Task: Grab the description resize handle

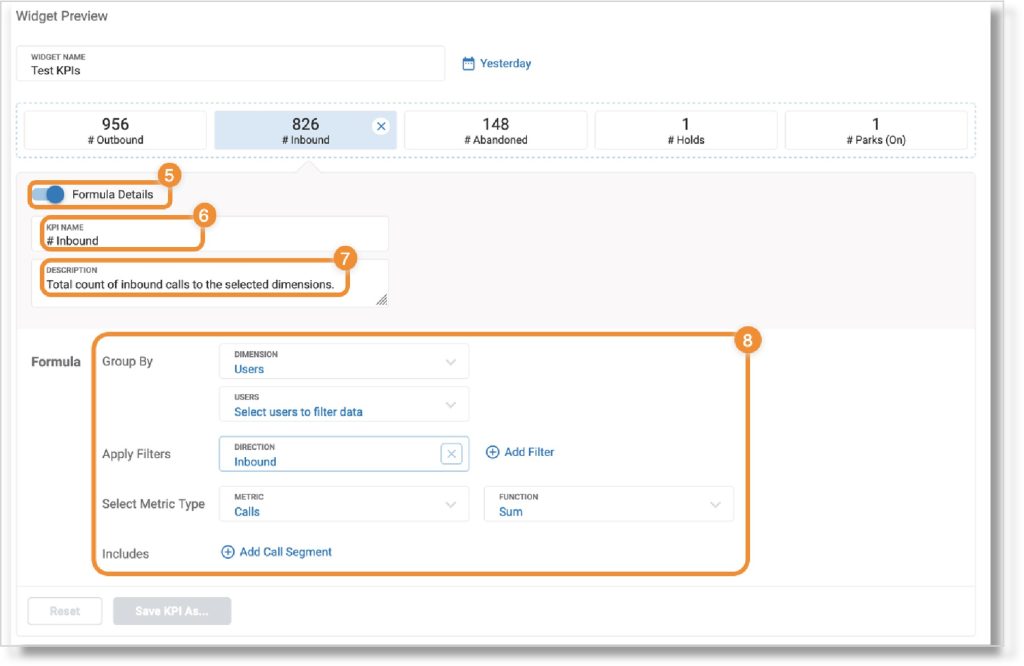Action: [x=382, y=300]
